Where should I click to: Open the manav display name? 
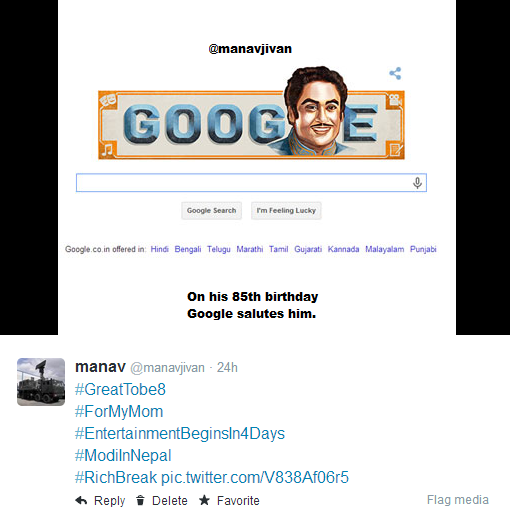click(x=100, y=367)
